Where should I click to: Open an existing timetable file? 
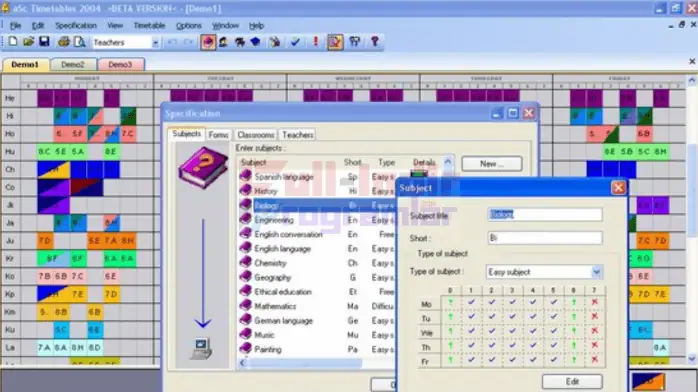(28, 42)
